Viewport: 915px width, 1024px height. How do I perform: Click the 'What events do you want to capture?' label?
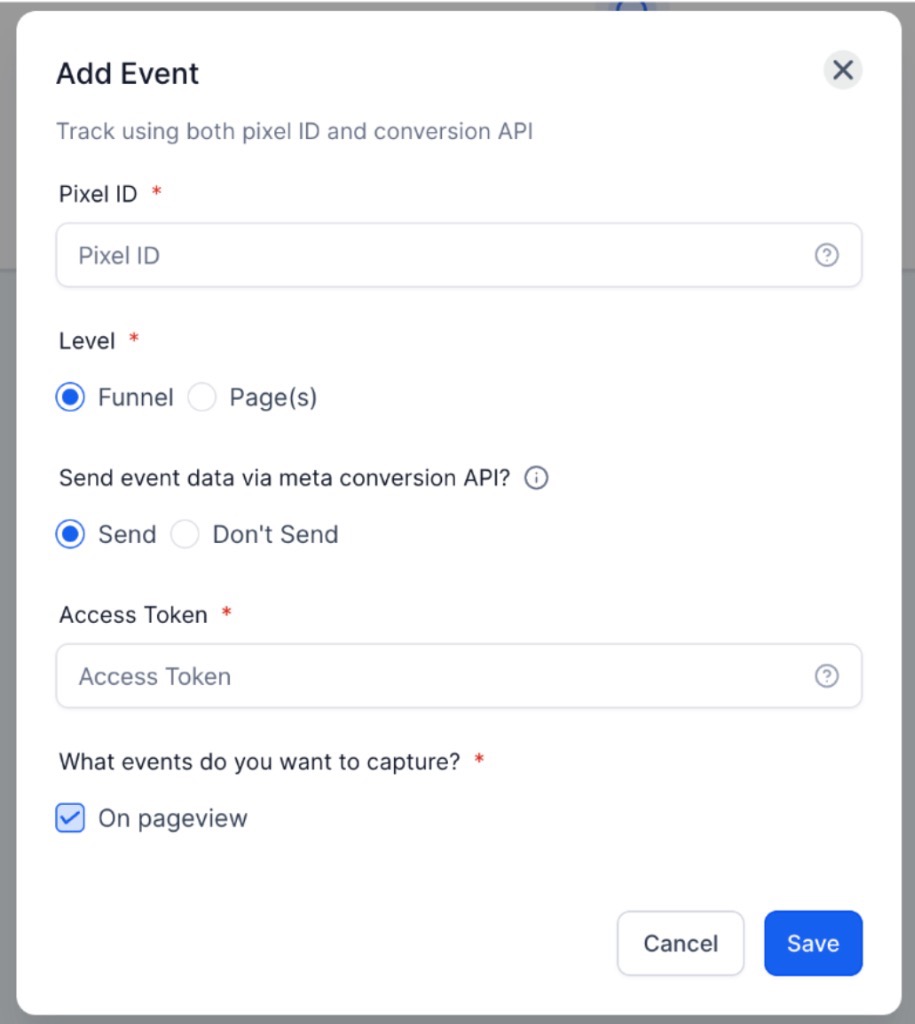click(x=259, y=762)
